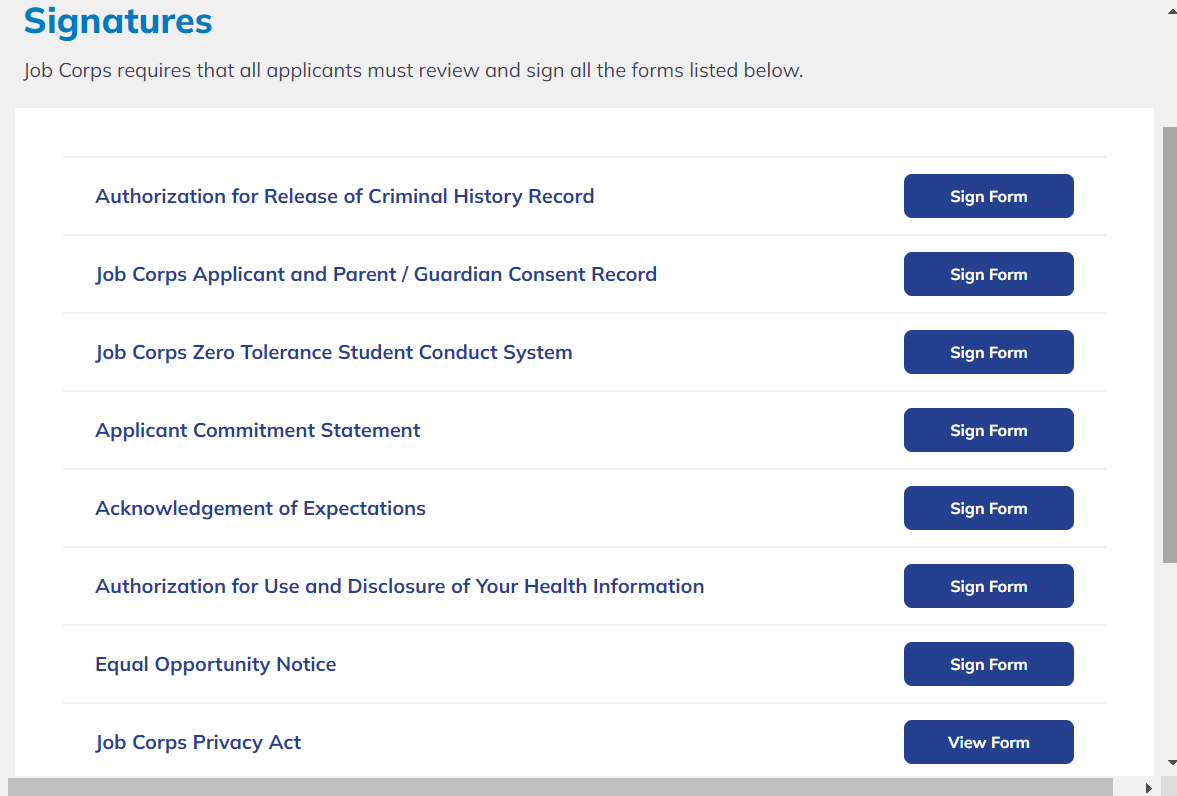Viewport: 1177px width, 796px height.
Task: Click the scroll-up arrow on the vertical scrollbar
Action: (x=1170, y=10)
